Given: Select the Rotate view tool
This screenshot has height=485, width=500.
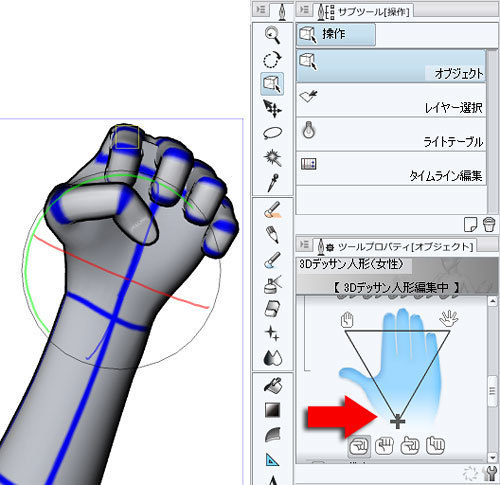Looking at the screenshot, I should tap(272, 60).
